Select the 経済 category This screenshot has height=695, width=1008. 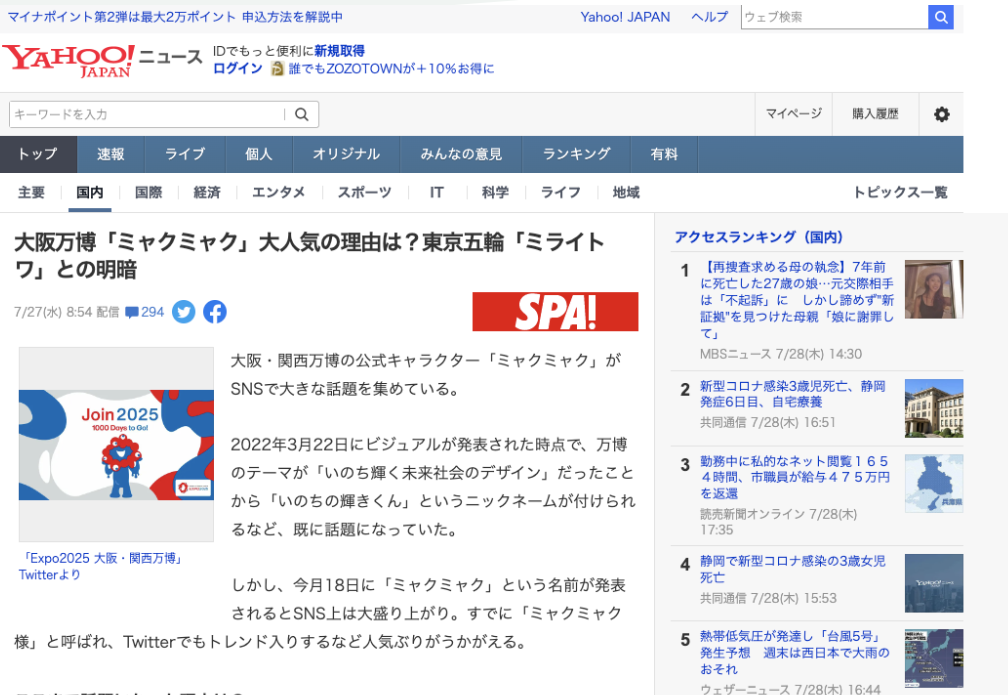coord(207,192)
